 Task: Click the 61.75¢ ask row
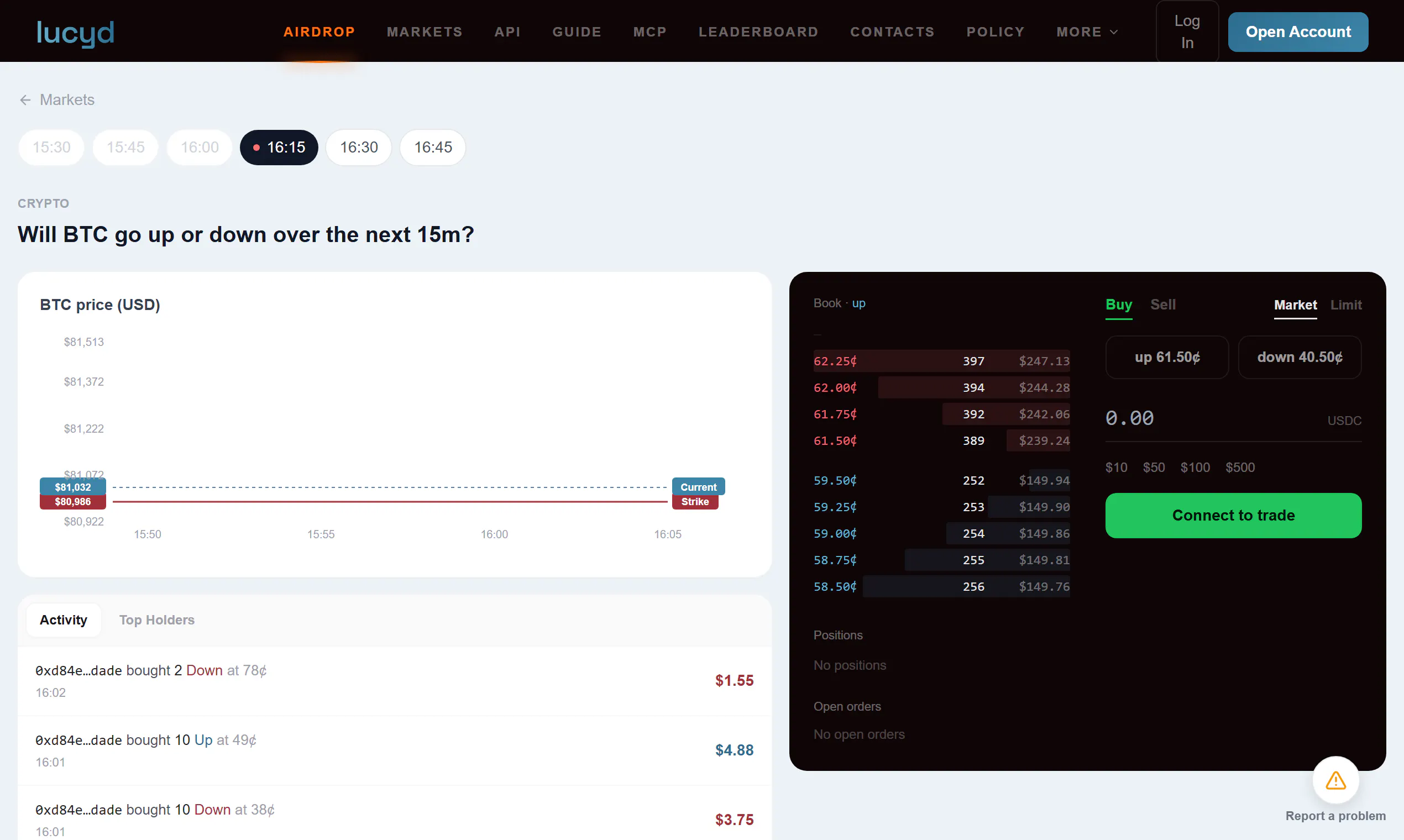point(941,414)
